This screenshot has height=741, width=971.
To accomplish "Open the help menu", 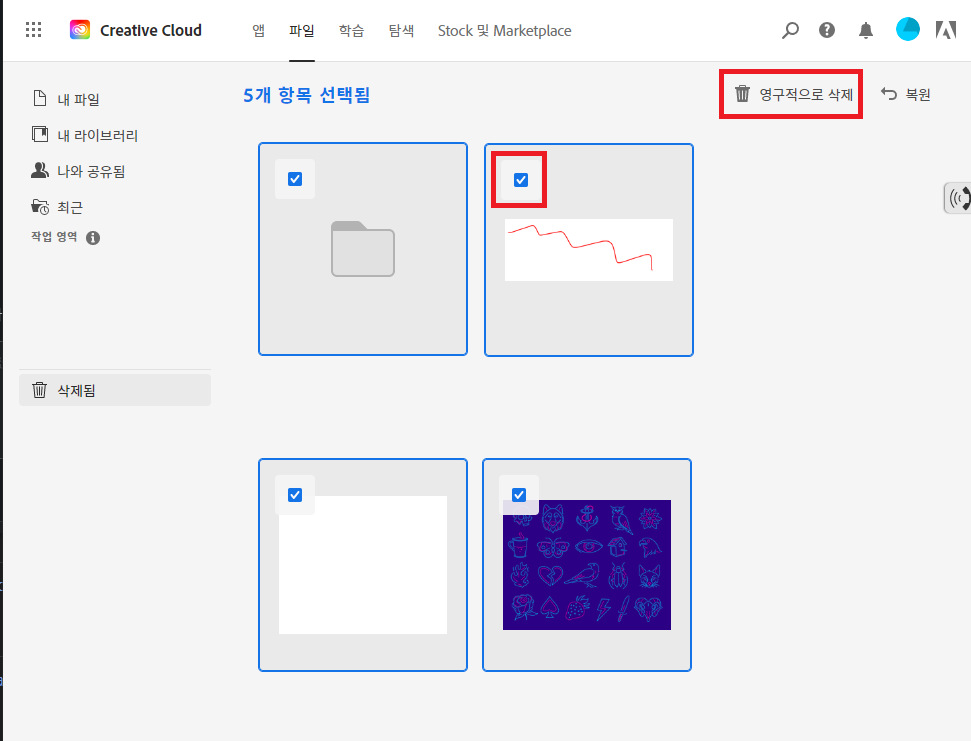I will (x=826, y=30).
